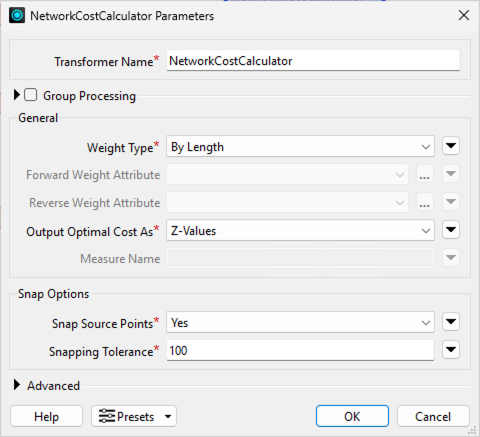Open Weight Type value options arrow menu
The width and height of the screenshot is (480, 437).
pos(451,146)
